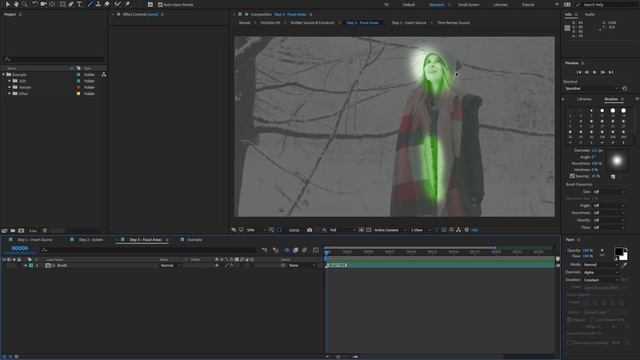Switch to Example timeline tab
640x360 pixels.
(194, 240)
